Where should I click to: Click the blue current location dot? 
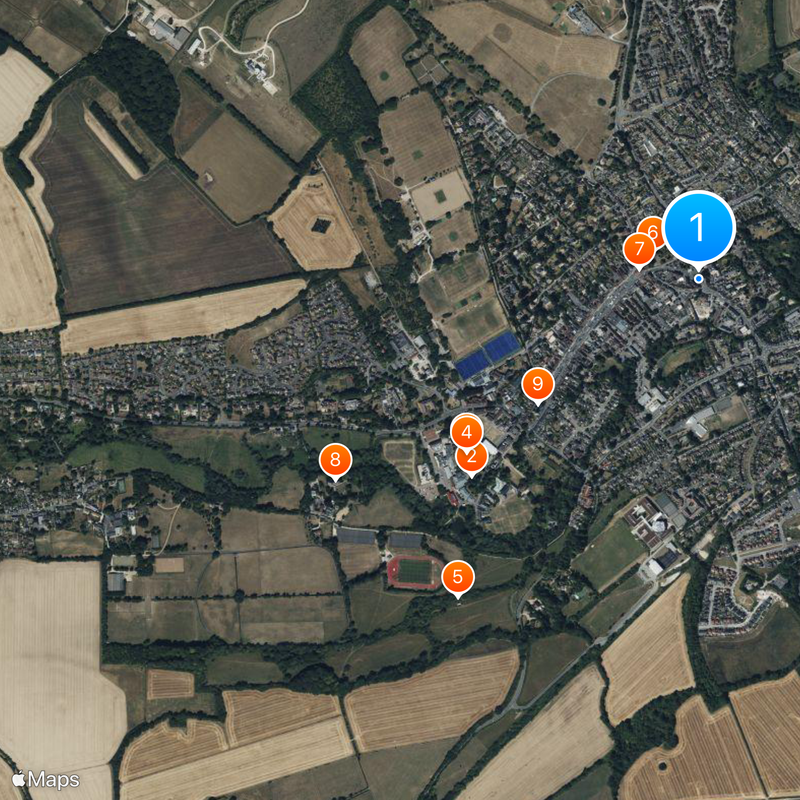point(698,279)
